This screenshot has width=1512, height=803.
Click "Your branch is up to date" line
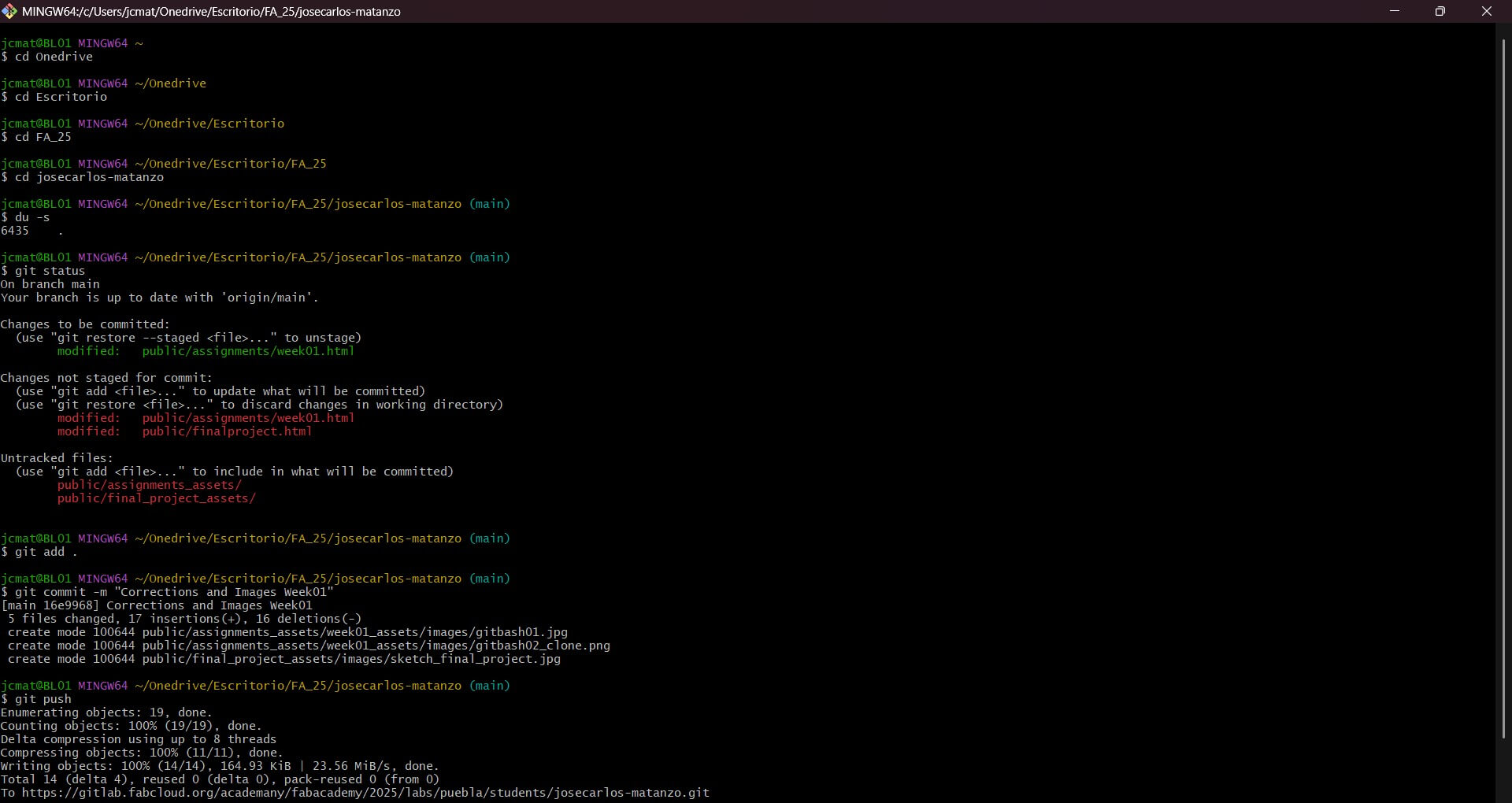pyautogui.click(x=160, y=298)
